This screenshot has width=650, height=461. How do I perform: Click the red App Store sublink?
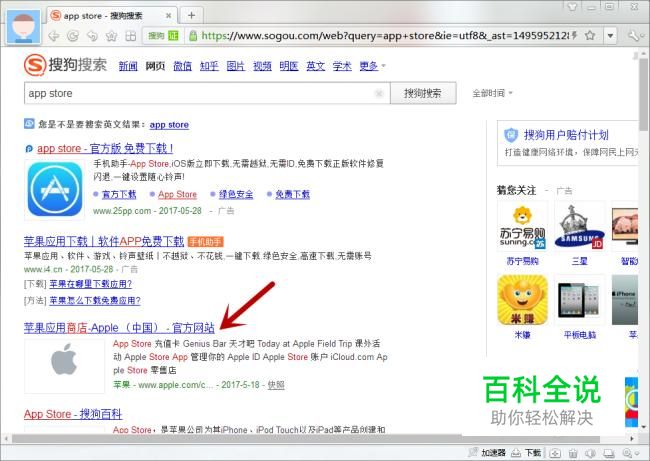[x=177, y=194]
